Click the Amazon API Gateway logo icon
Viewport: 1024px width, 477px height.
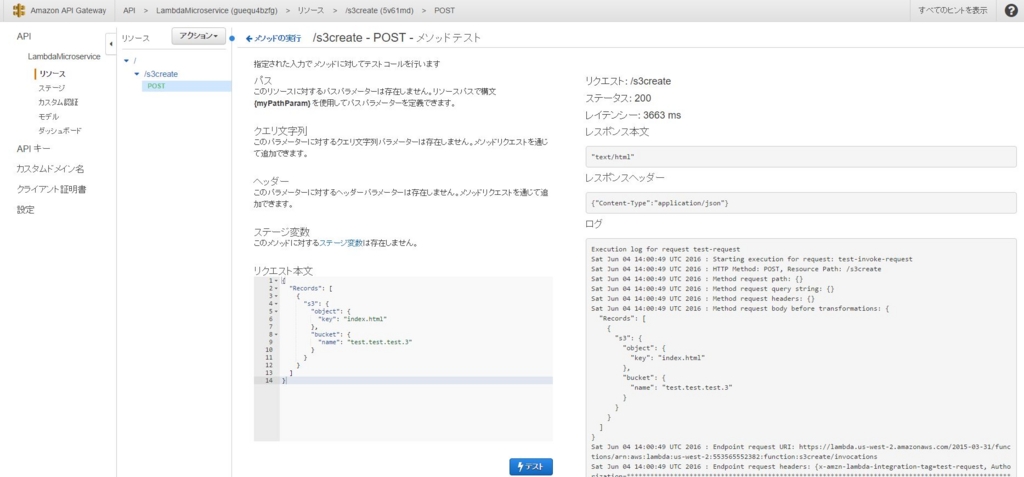point(18,11)
